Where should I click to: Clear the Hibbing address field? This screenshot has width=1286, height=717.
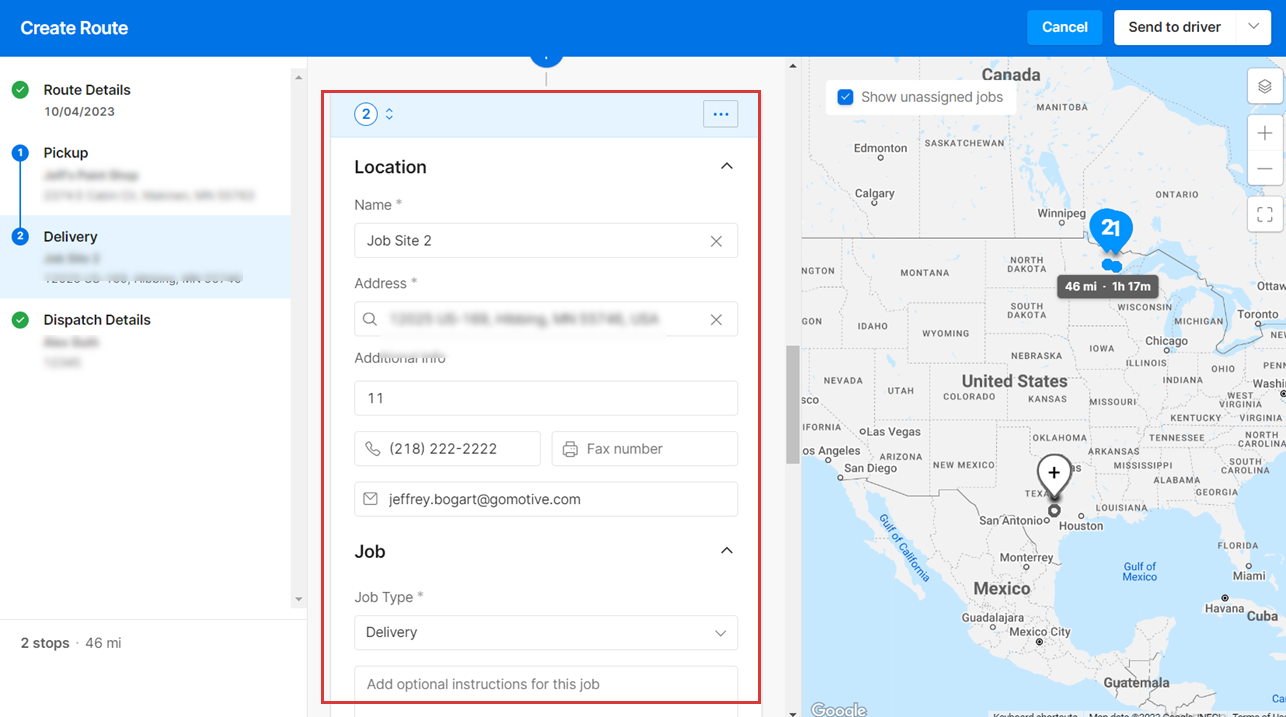717,319
